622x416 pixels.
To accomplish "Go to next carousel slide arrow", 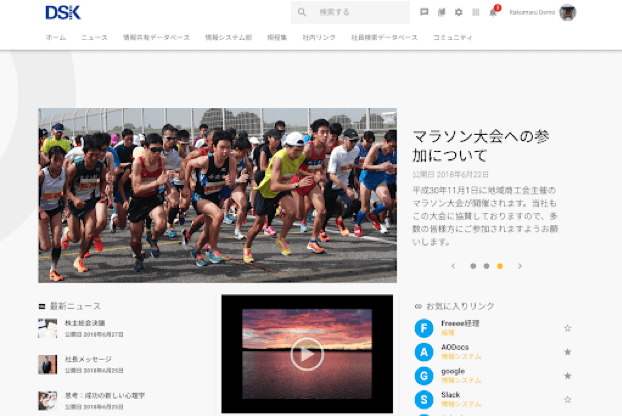I will 520,266.
